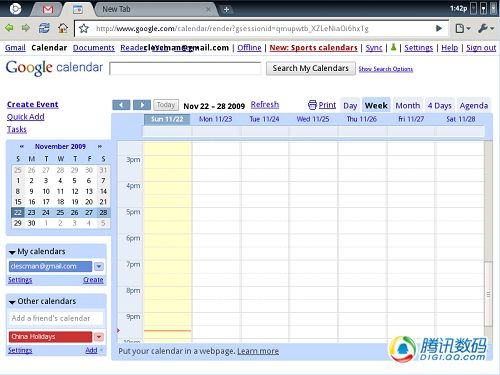The image size is (500, 375).
Task: Click Create under My calendars
Action: point(93,280)
